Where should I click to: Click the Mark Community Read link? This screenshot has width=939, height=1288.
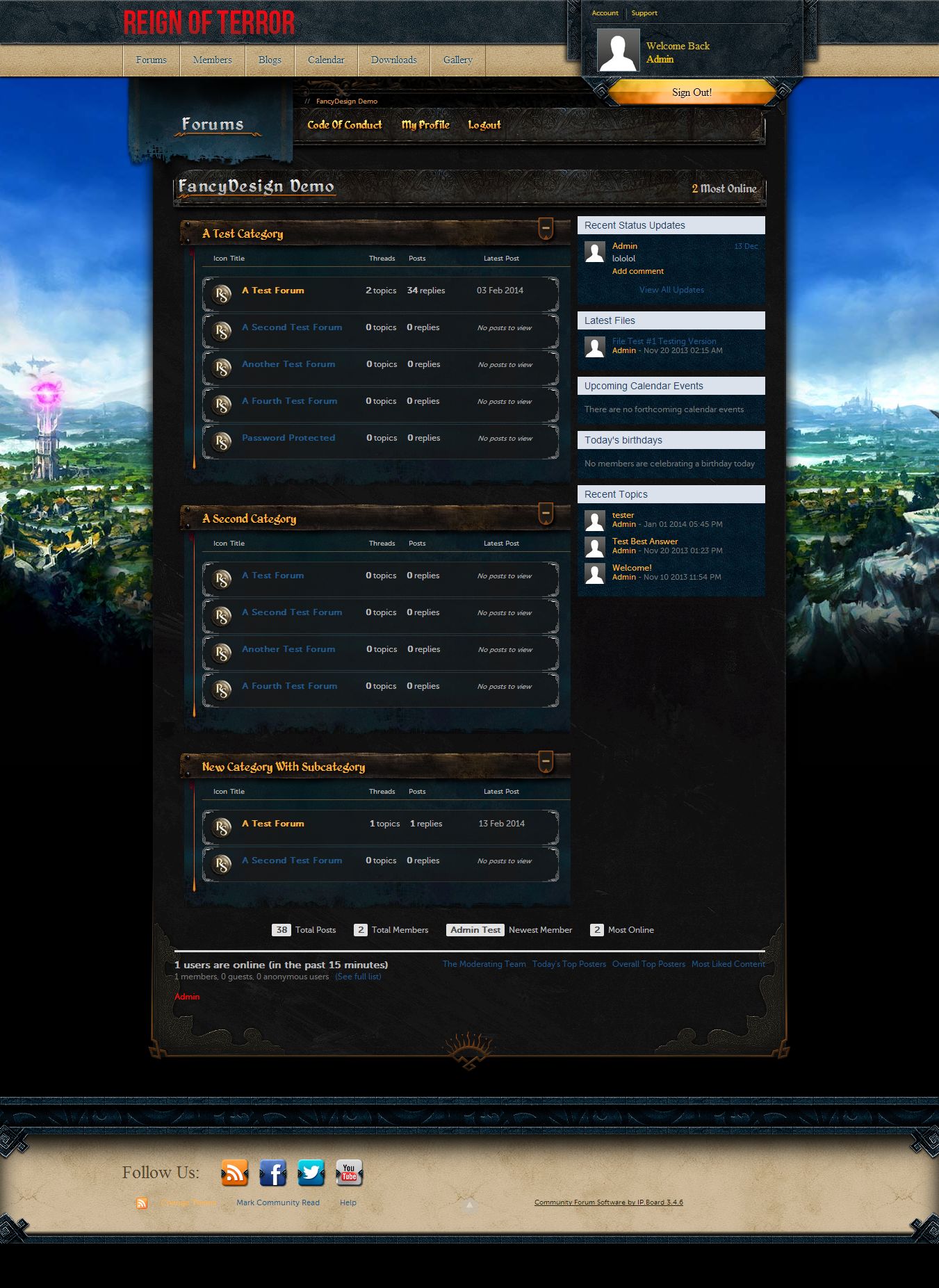coord(278,1203)
